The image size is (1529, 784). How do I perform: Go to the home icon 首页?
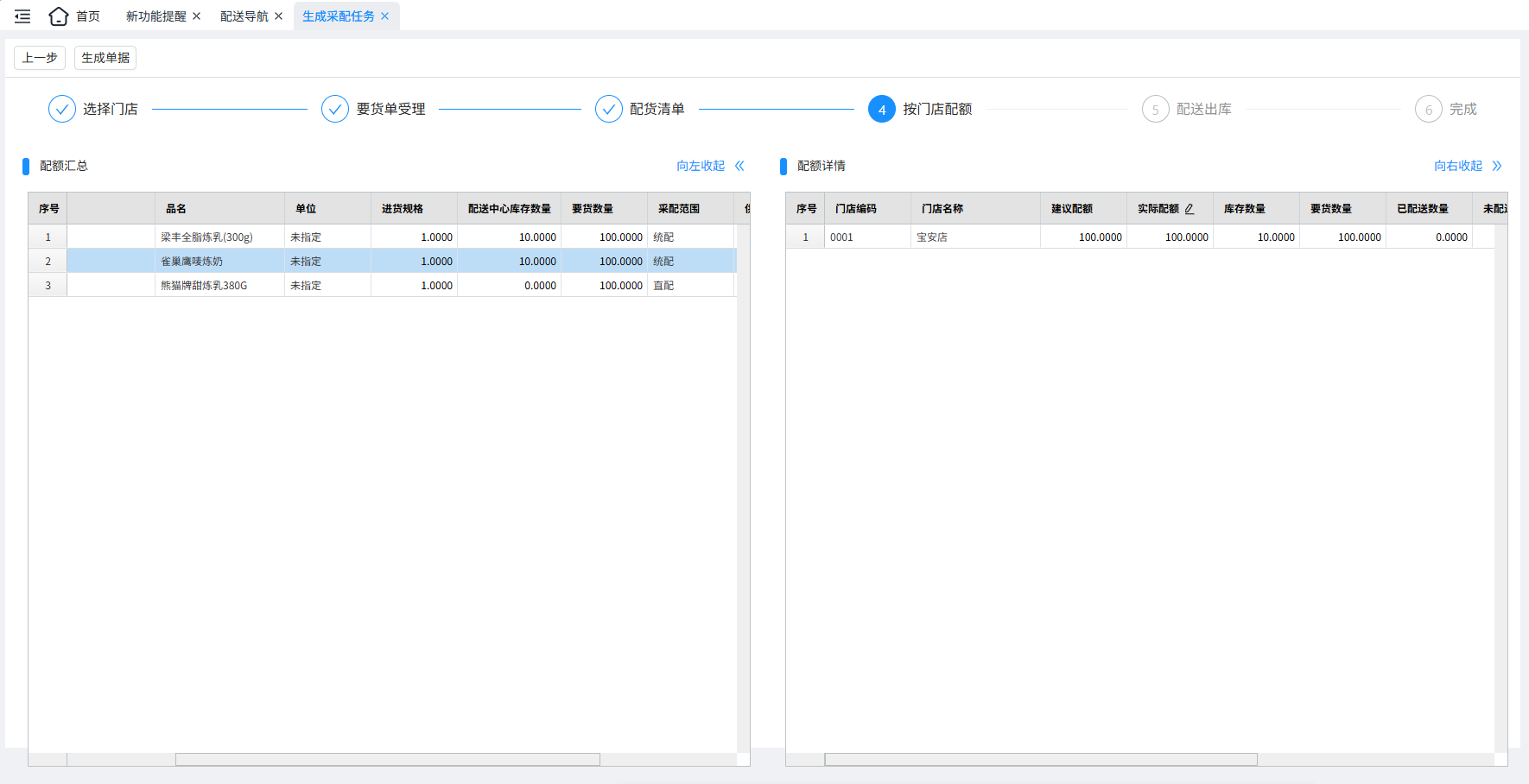click(x=58, y=16)
